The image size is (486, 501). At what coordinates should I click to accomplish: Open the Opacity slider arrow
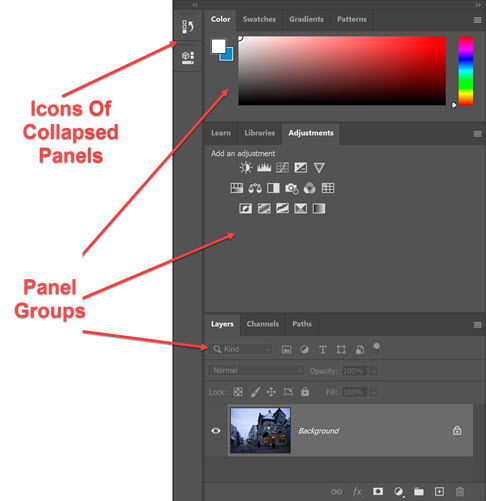[x=374, y=371]
